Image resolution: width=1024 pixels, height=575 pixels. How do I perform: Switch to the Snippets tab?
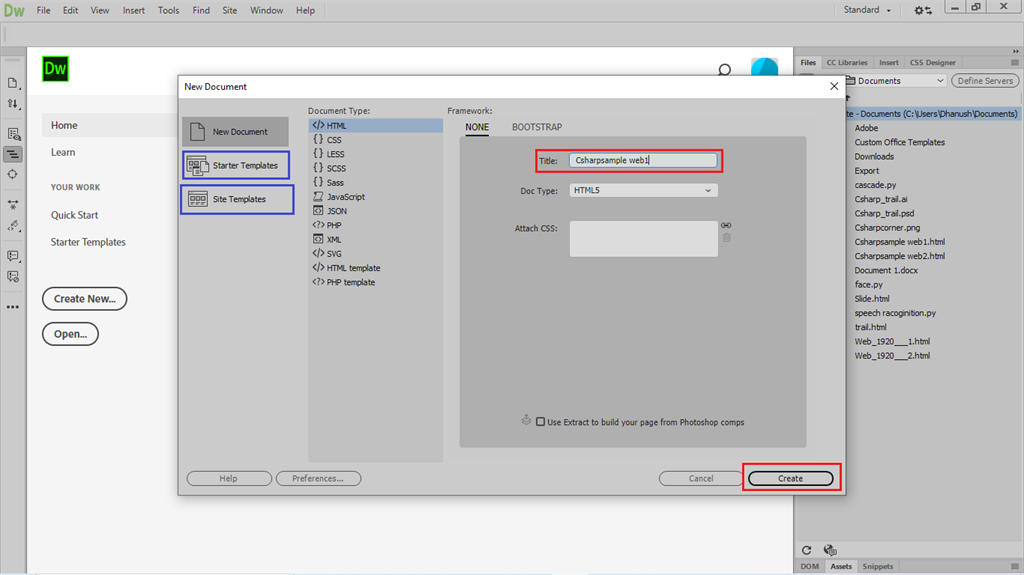coord(878,567)
